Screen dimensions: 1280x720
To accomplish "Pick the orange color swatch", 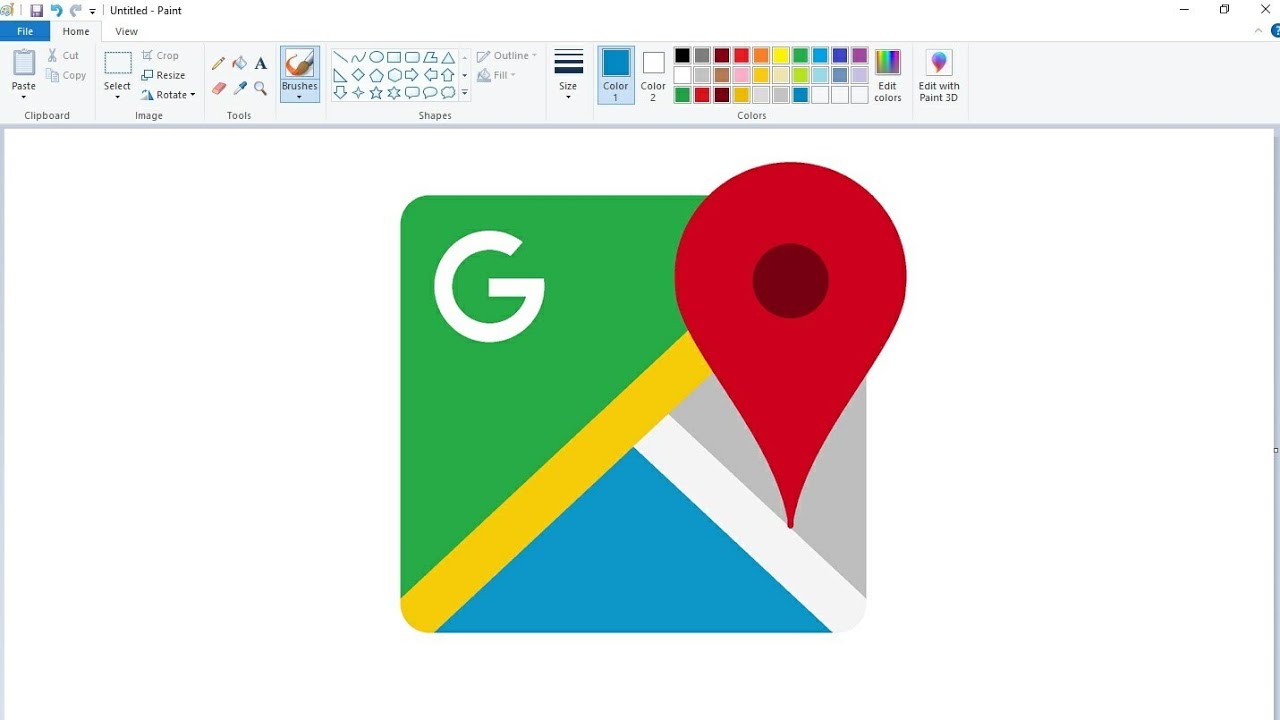I will pos(761,56).
